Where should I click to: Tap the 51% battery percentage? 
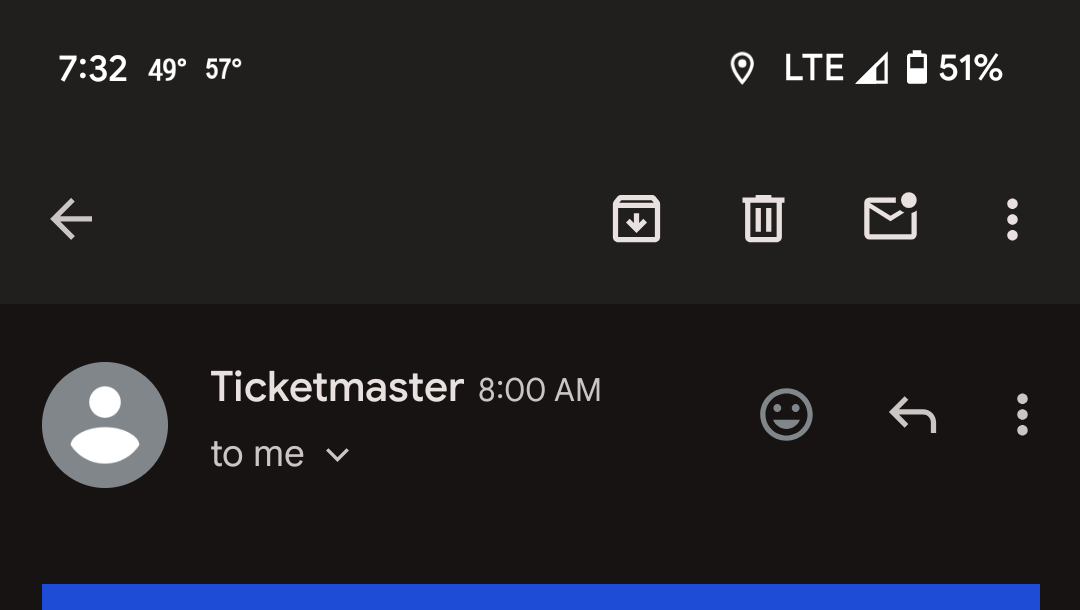coord(970,68)
